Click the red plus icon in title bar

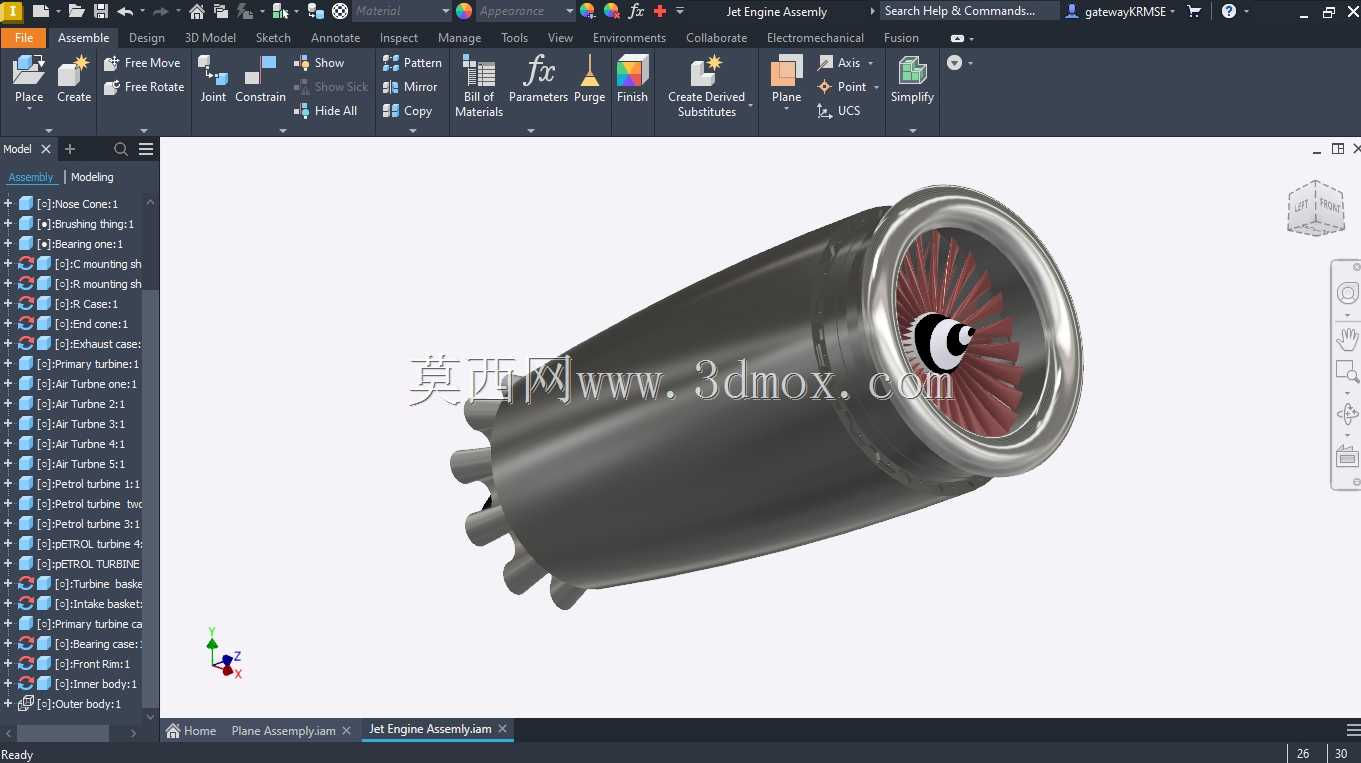click(660, 11)
